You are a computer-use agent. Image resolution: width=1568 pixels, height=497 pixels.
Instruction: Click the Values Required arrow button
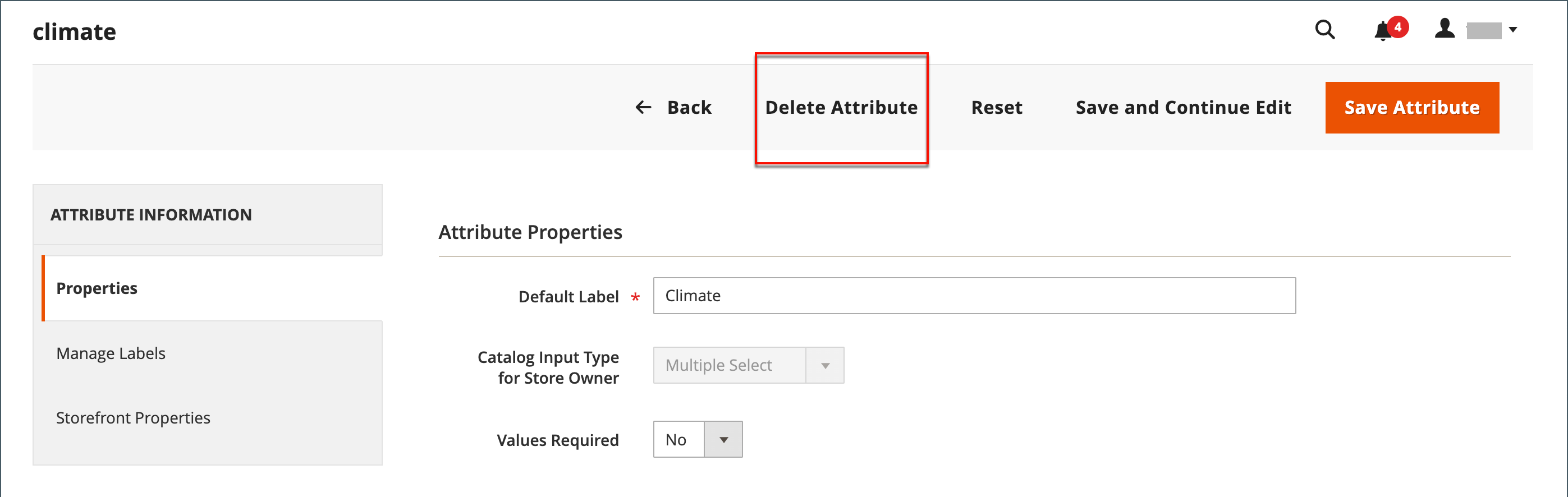(723, 439)
